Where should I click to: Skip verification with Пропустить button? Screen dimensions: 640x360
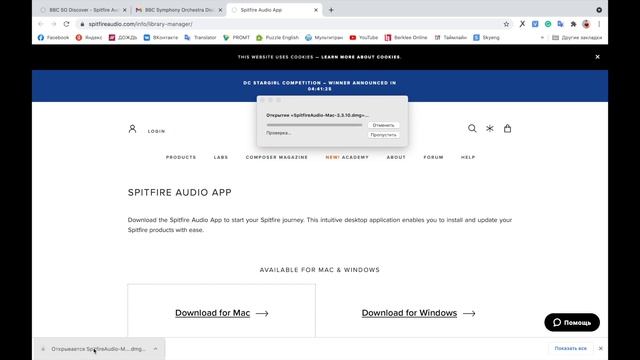[x=383, y=135]
